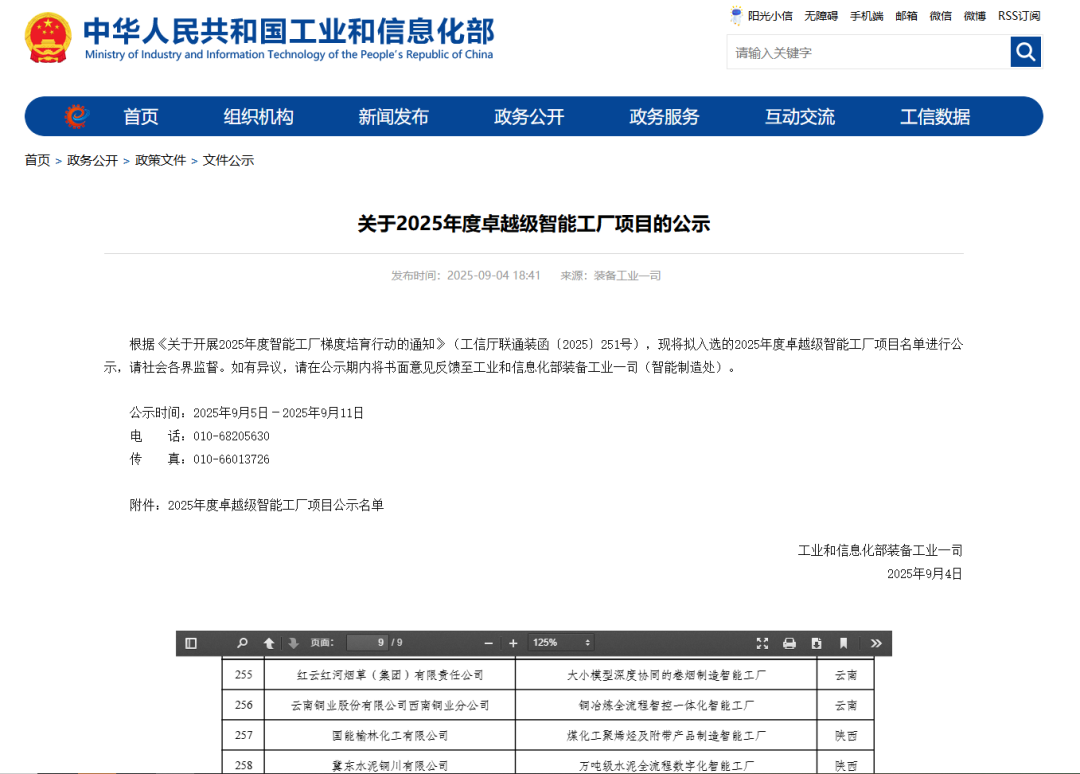The height and width of the screenshot is (774, 1080).
Task: Print the PDF document
Action: click(x=789, y=643)
